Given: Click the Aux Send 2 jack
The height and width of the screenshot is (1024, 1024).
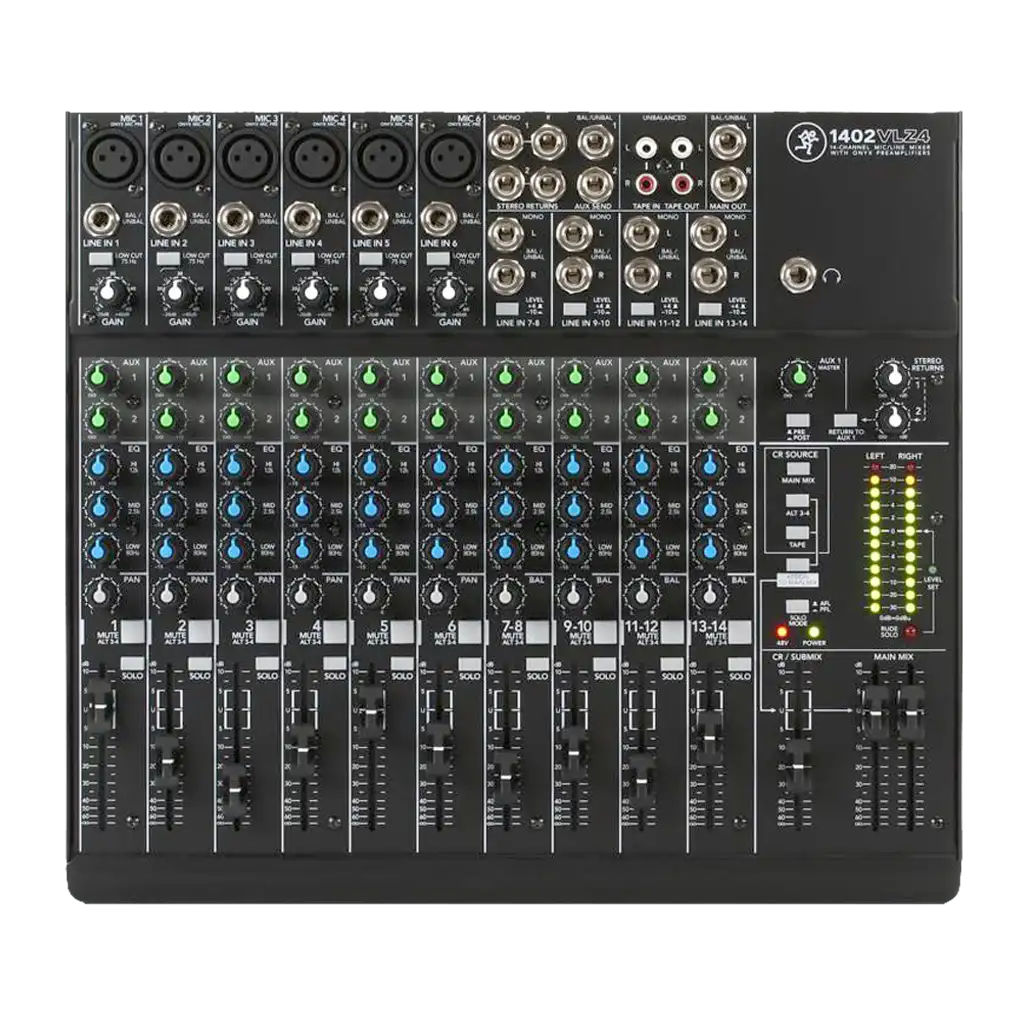Looking at the screenshot, I should pos(594,184).
